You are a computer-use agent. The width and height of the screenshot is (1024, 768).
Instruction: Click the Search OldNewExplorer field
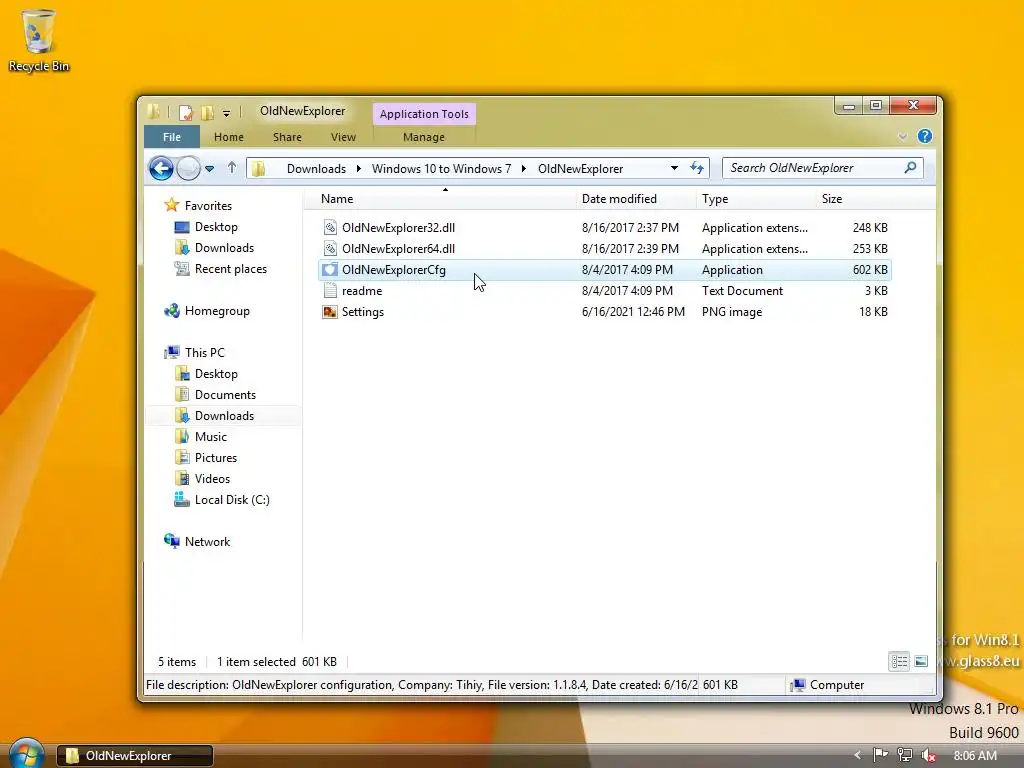823,168
